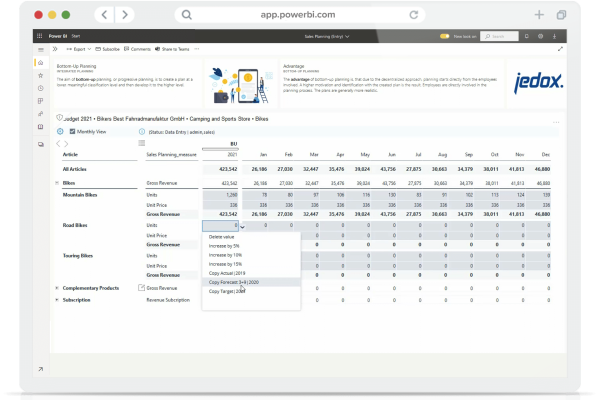Image resolution: width=600 pixels, height=400 pixels.
Task: Click the browser address bar app.powerbi.com
Action: pyautogui.click(x=298, y=15)
